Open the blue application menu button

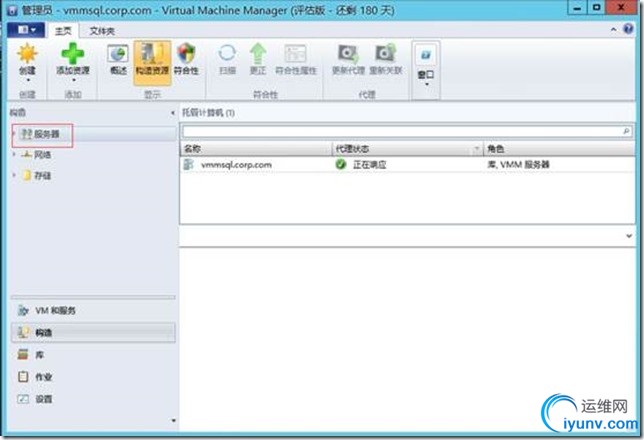click(26, 30)
